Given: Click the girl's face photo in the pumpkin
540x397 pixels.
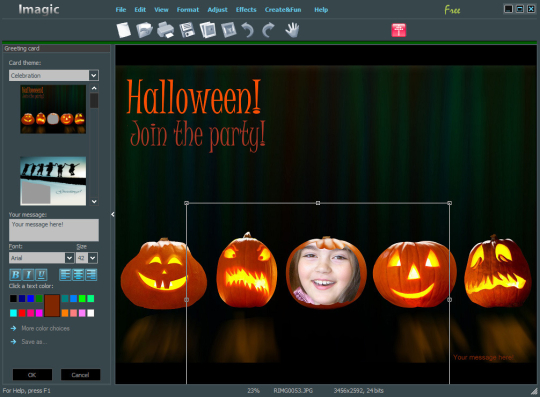Looking at the screenshot, I should (325, 274).
